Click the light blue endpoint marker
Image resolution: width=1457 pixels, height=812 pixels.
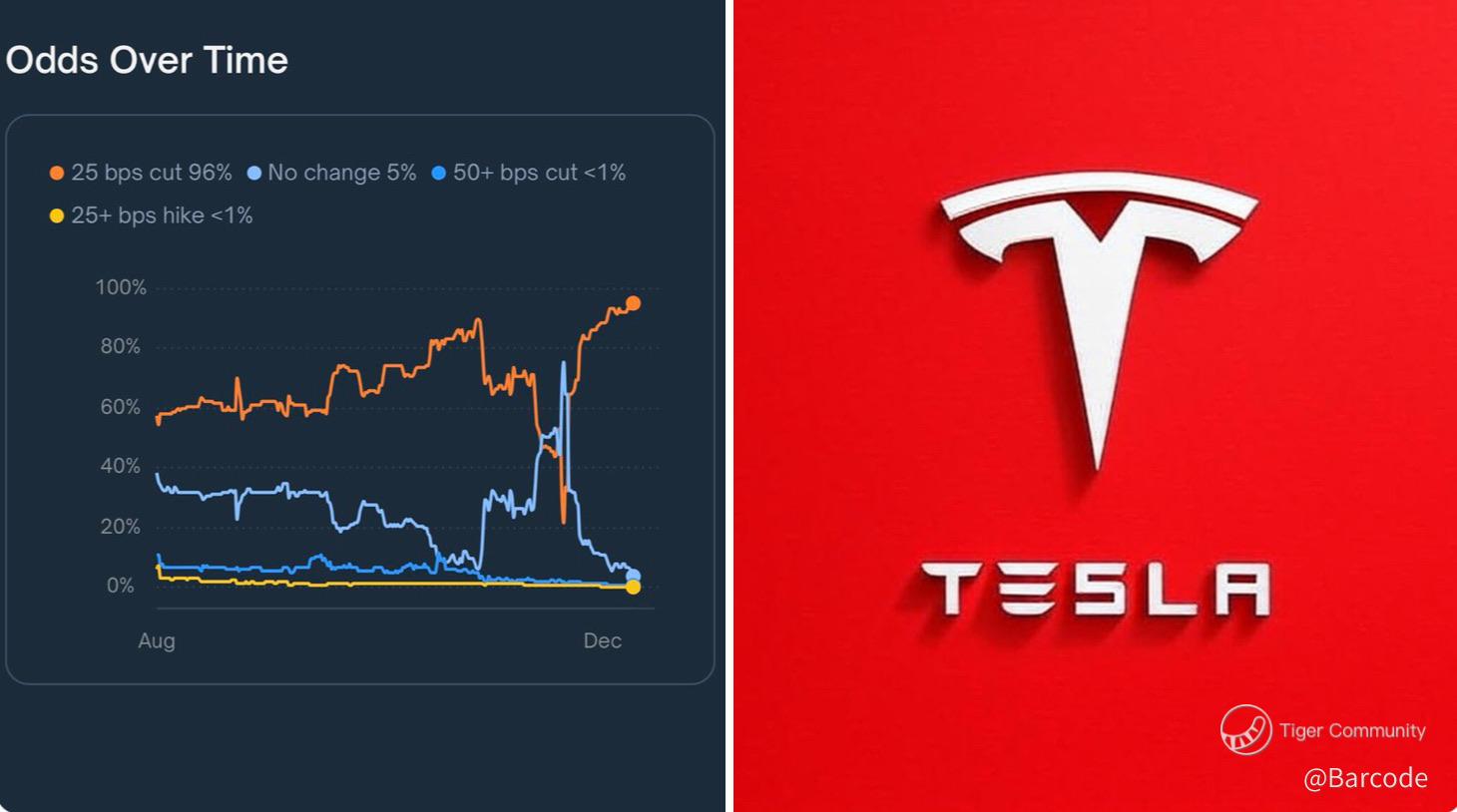[x=633, y=576]
